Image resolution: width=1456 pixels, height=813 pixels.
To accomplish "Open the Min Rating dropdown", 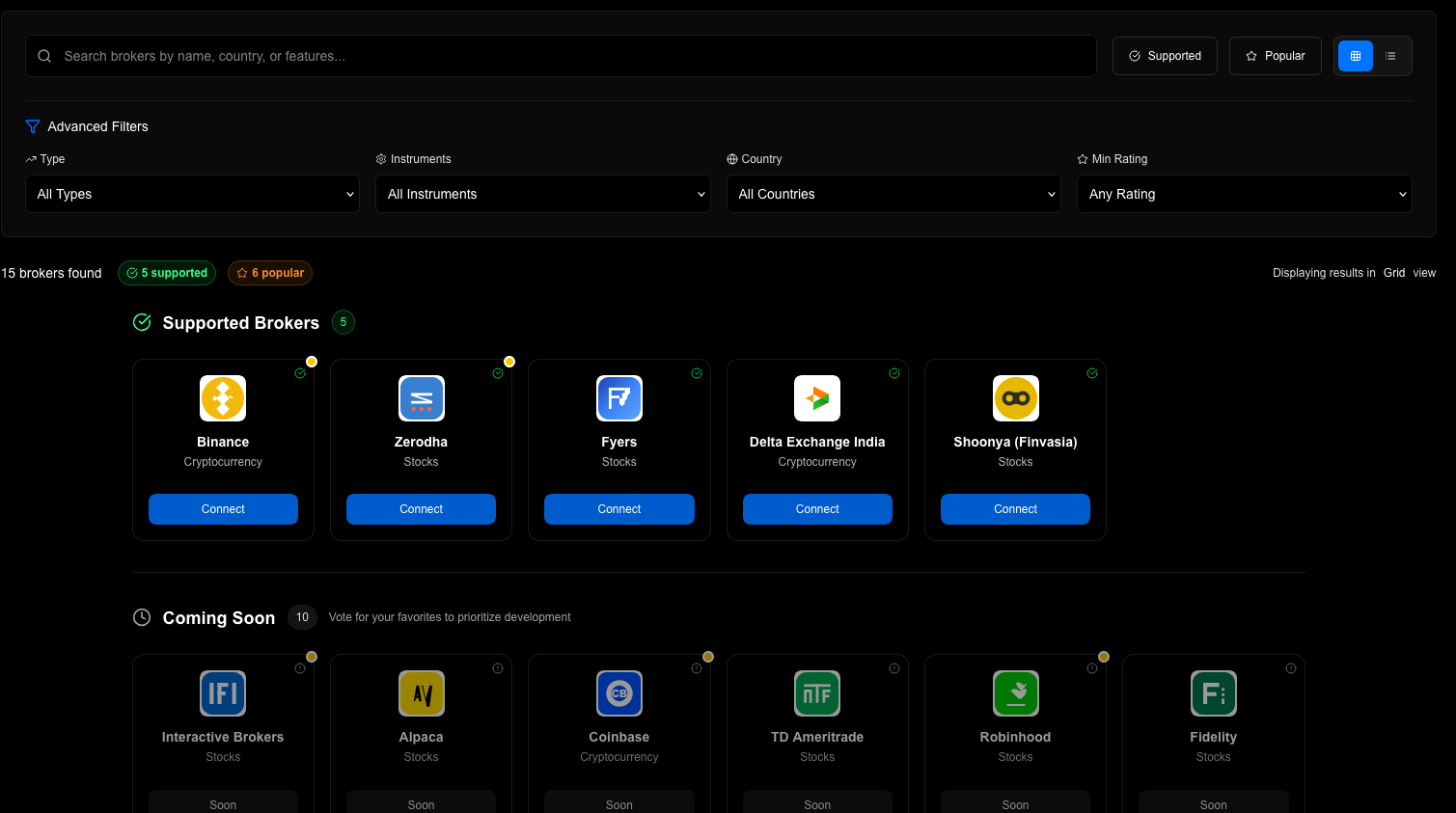I will click(x=1244, y=194).
